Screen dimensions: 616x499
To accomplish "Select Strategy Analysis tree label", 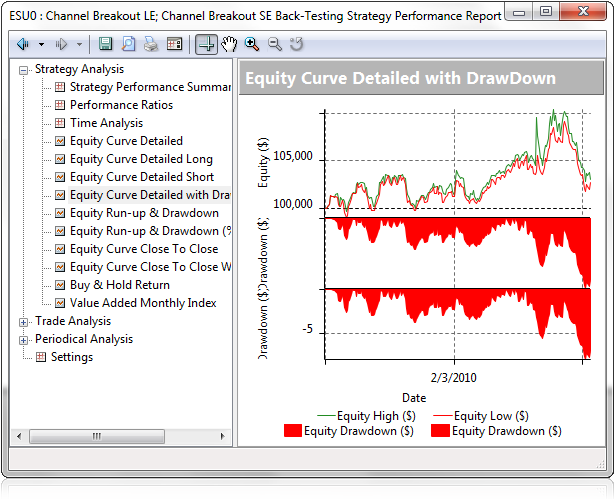I will (79, 69).
